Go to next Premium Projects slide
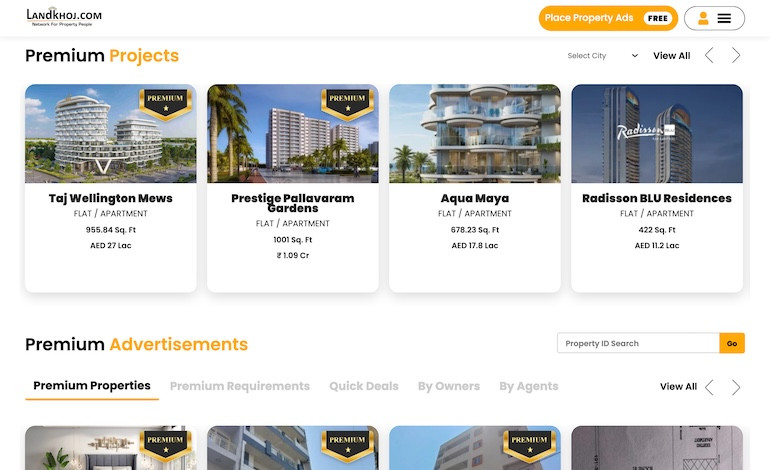Screen dimensions: 770x470 (736, 55)
